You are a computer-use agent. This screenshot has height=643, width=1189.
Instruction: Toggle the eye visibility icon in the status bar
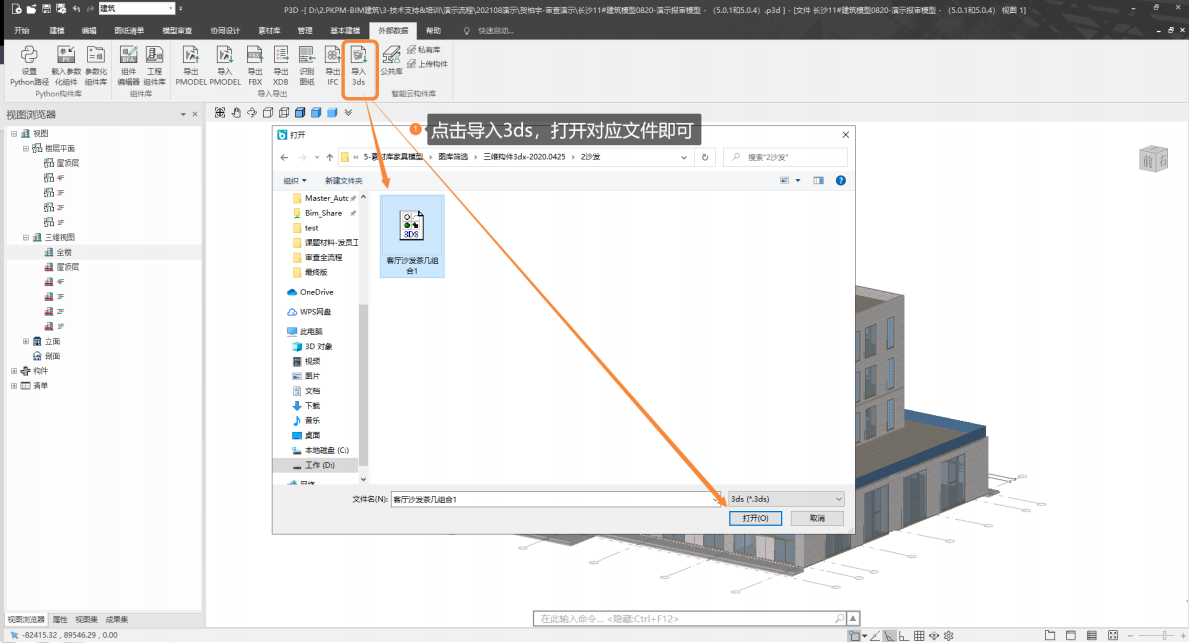coord(934,635)
